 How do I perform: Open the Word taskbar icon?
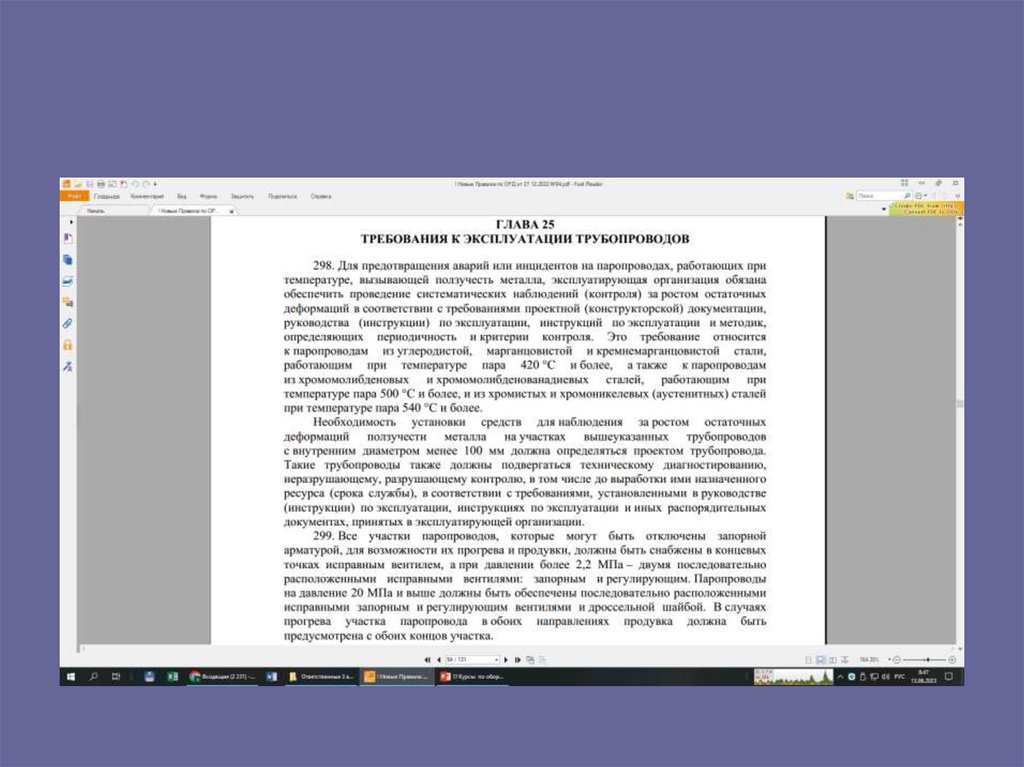click(x=271, y=677)
